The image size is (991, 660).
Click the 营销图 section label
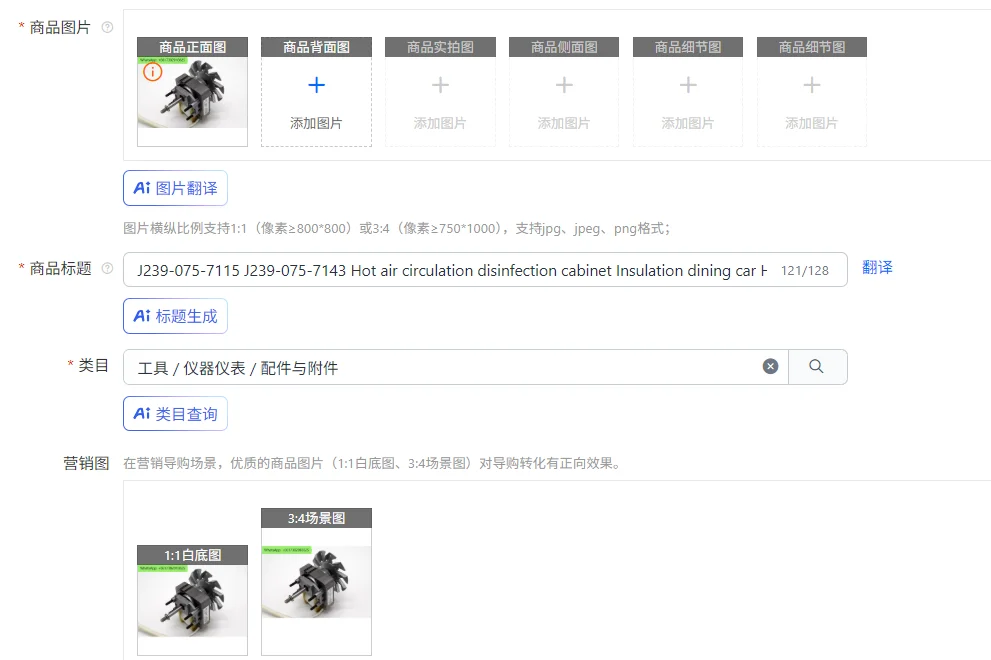pos(86,463)
